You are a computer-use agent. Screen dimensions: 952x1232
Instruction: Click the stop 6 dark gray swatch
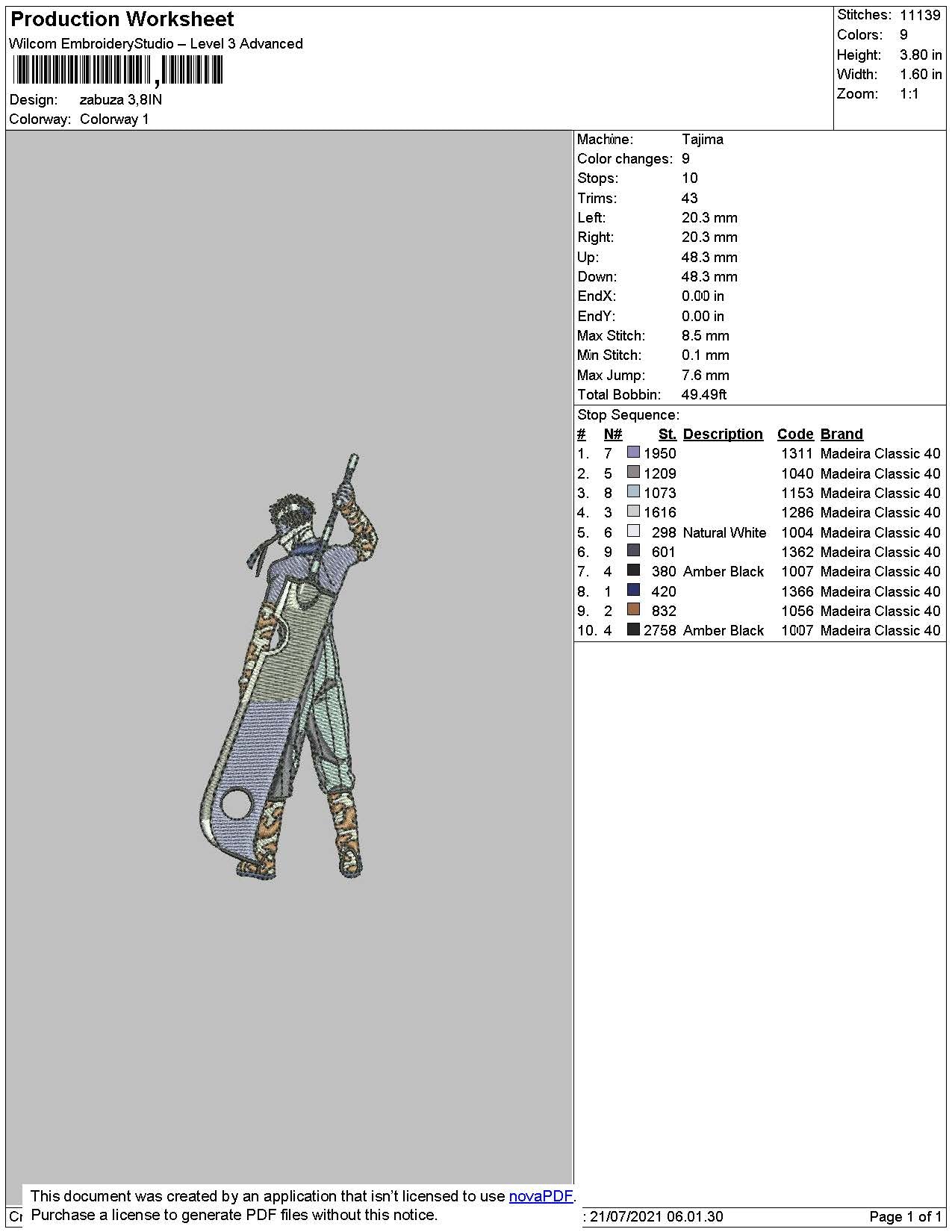click(x=633, y=550)
